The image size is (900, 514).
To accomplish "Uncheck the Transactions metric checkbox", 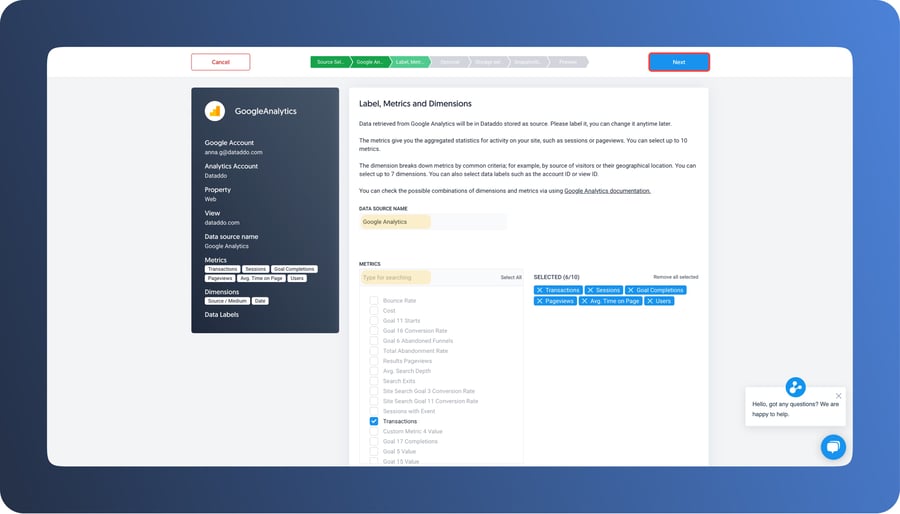I will click(x=374, y=421).
